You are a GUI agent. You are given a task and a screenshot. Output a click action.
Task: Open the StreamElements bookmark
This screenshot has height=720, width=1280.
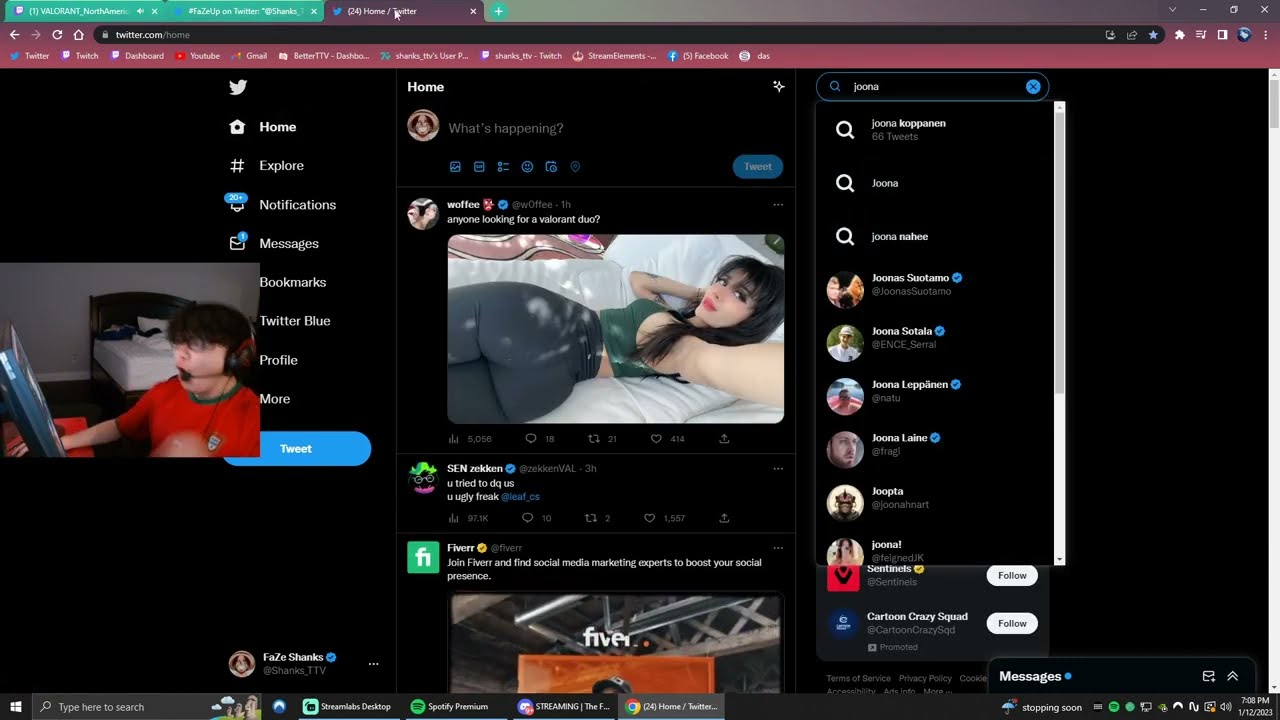tap(614, 56)
